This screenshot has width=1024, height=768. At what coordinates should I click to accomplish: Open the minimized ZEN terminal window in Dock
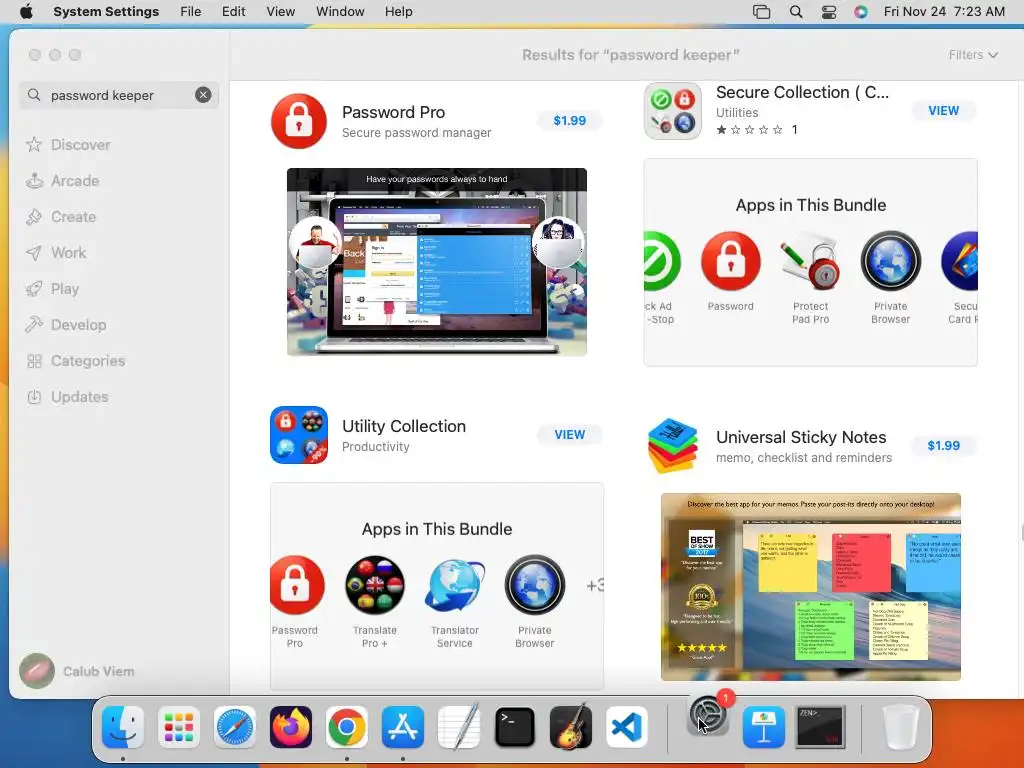click(820, 726)
